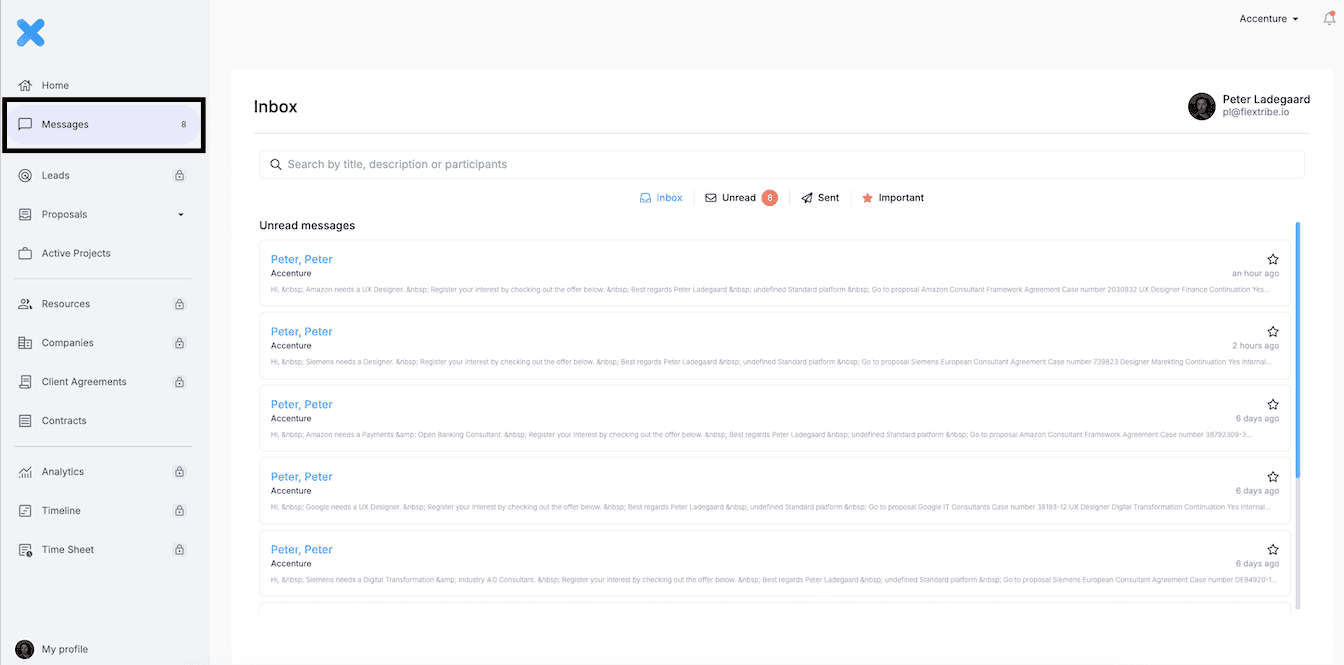Click the My profile avatar thumbnail
This screenshot has width=1344, height=665.
pyautogui.click(x=25, y=649)
